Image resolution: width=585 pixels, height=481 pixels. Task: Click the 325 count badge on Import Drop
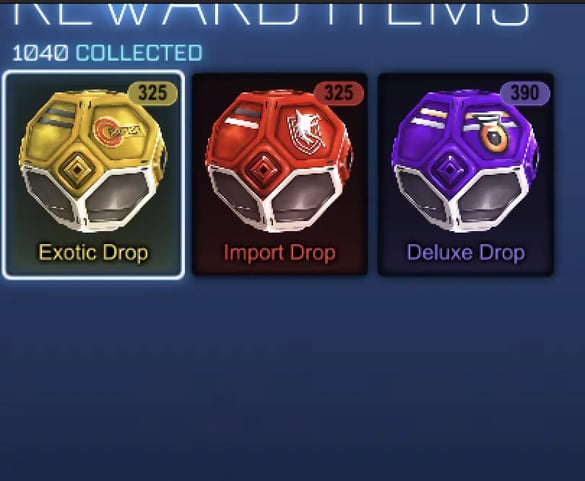click(x=339, y=93)
